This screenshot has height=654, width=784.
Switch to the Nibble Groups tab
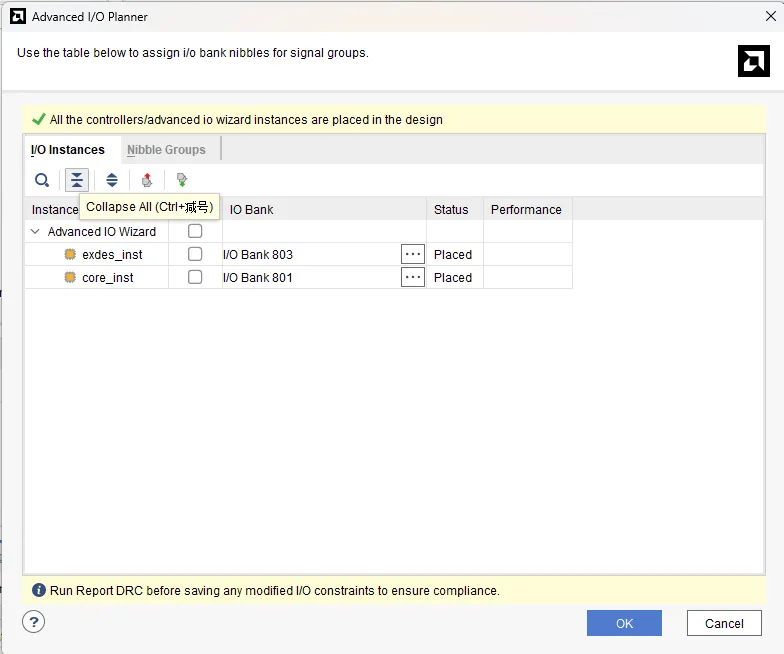[x=166, y=150]
